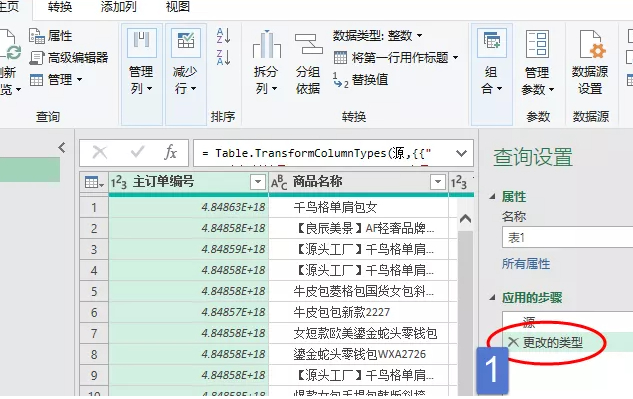Delete the 更改的类型 step X icon
Screen dimensions: 633x399
[513, 342]
